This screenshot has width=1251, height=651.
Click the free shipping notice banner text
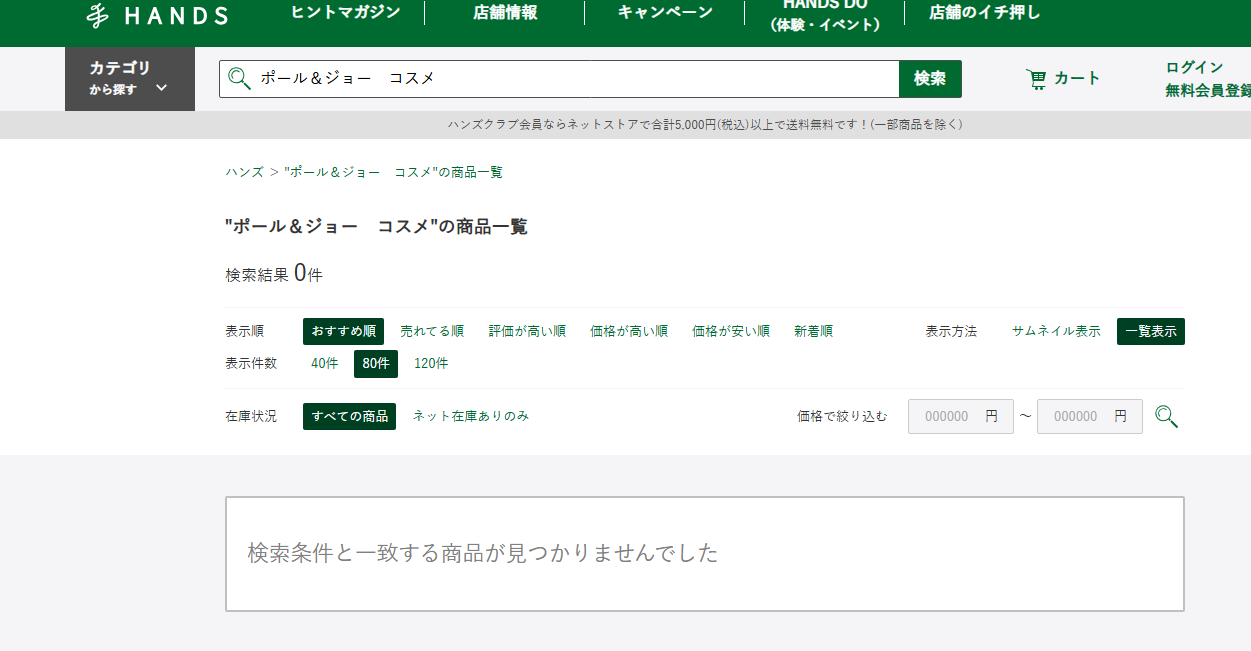click(x=705, y=124)
